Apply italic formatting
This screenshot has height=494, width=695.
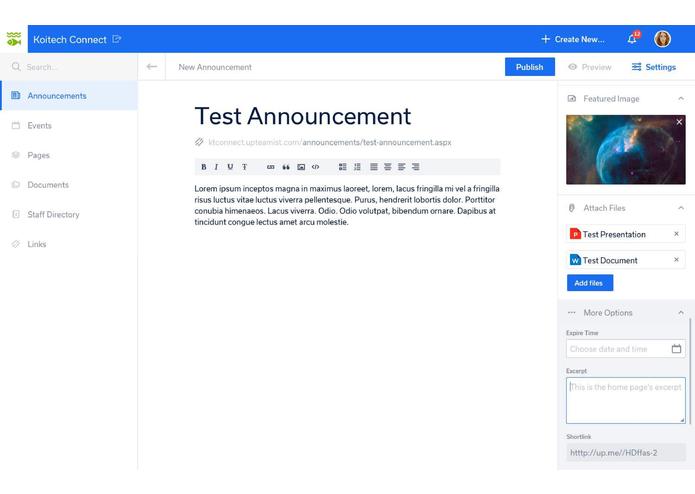216,167
